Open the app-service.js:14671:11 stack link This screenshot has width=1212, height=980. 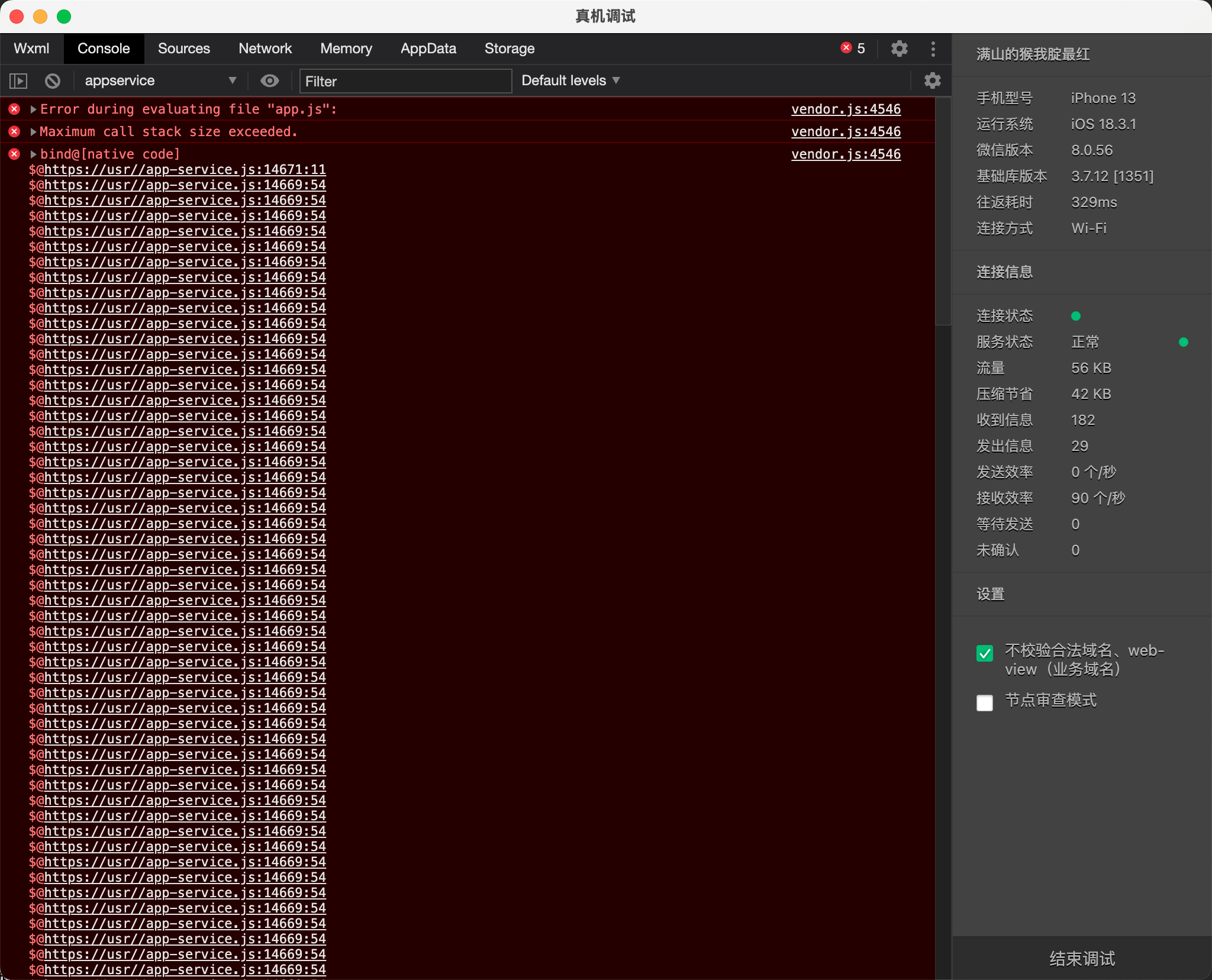185,170
